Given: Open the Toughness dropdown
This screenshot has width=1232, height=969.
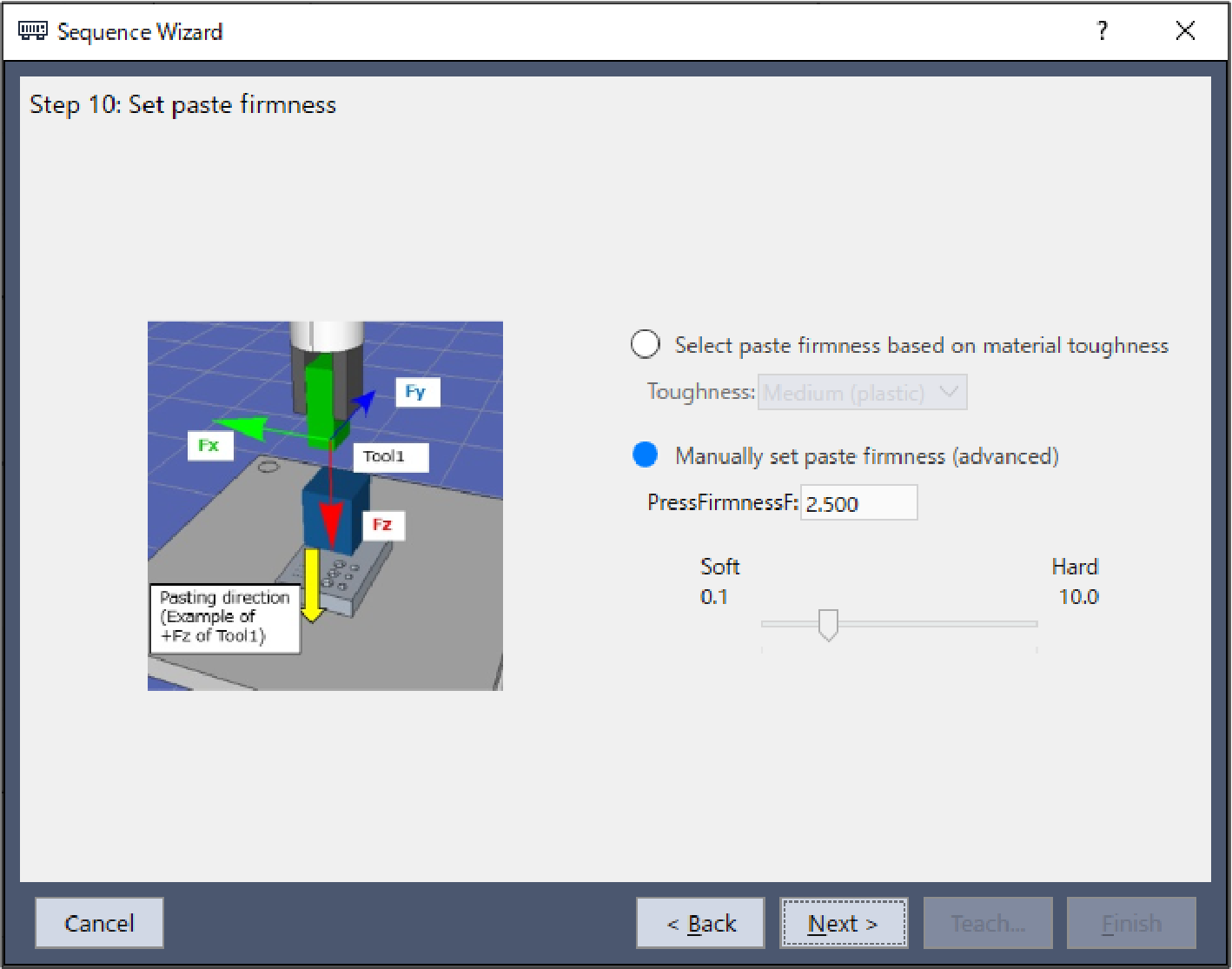Looking at the screenshot, I should [x=862, y=393].
